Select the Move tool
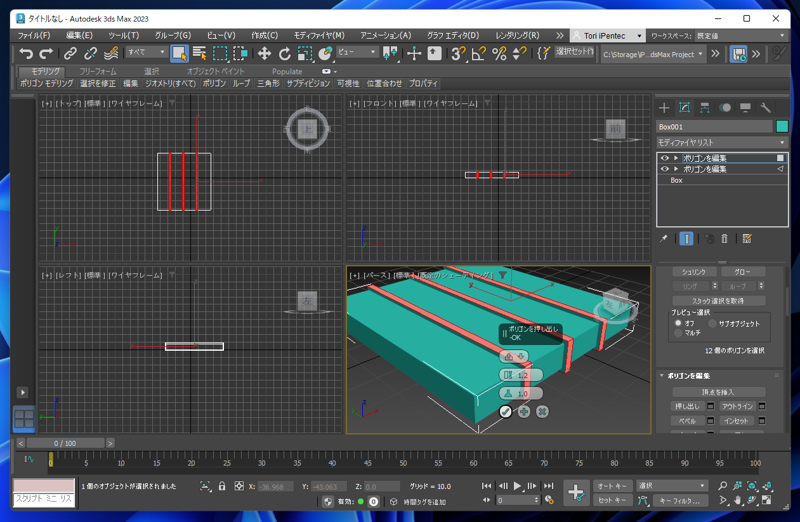This screenshot has height=522, width=800. pyautogui.click(x=264, y=53)
